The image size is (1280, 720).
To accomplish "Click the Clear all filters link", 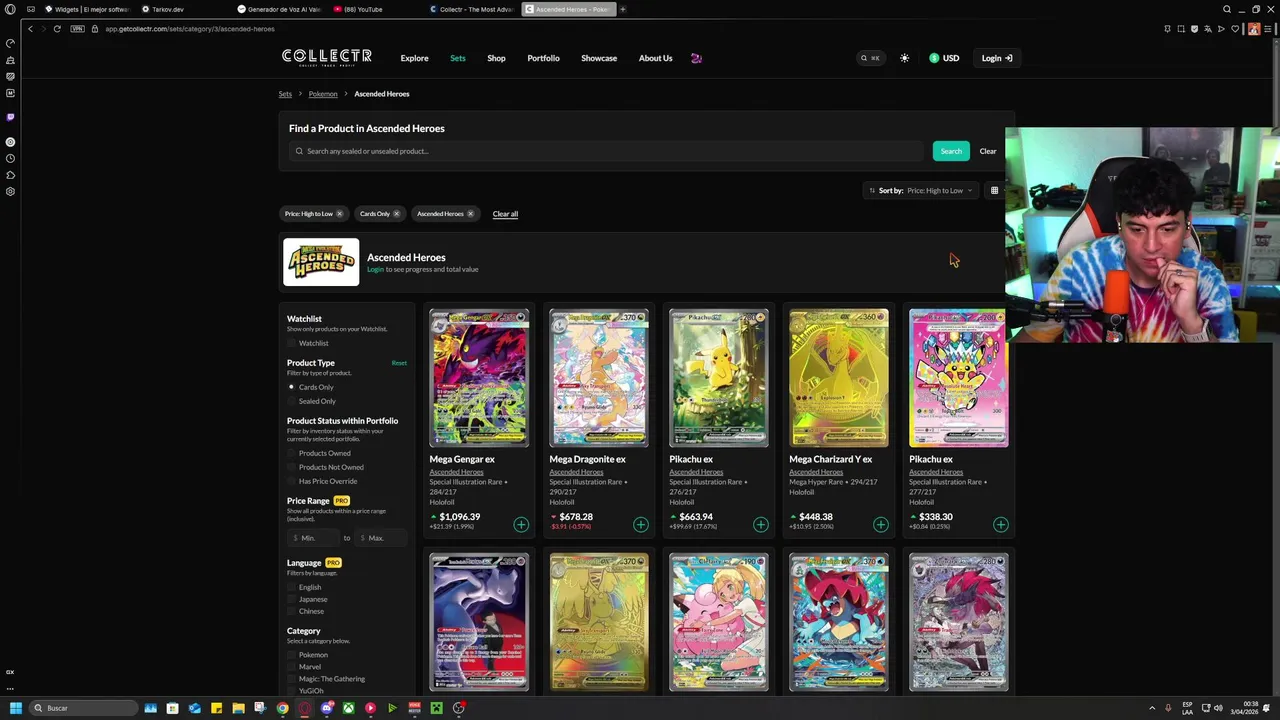I will 505,214.
